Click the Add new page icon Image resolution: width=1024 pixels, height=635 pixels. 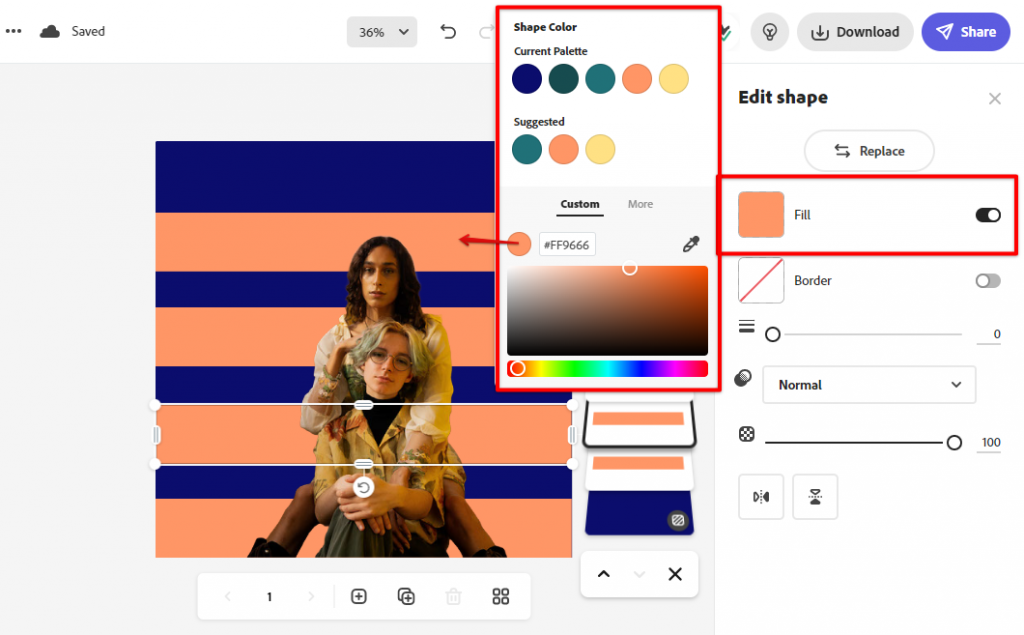(x=358, y=596)
